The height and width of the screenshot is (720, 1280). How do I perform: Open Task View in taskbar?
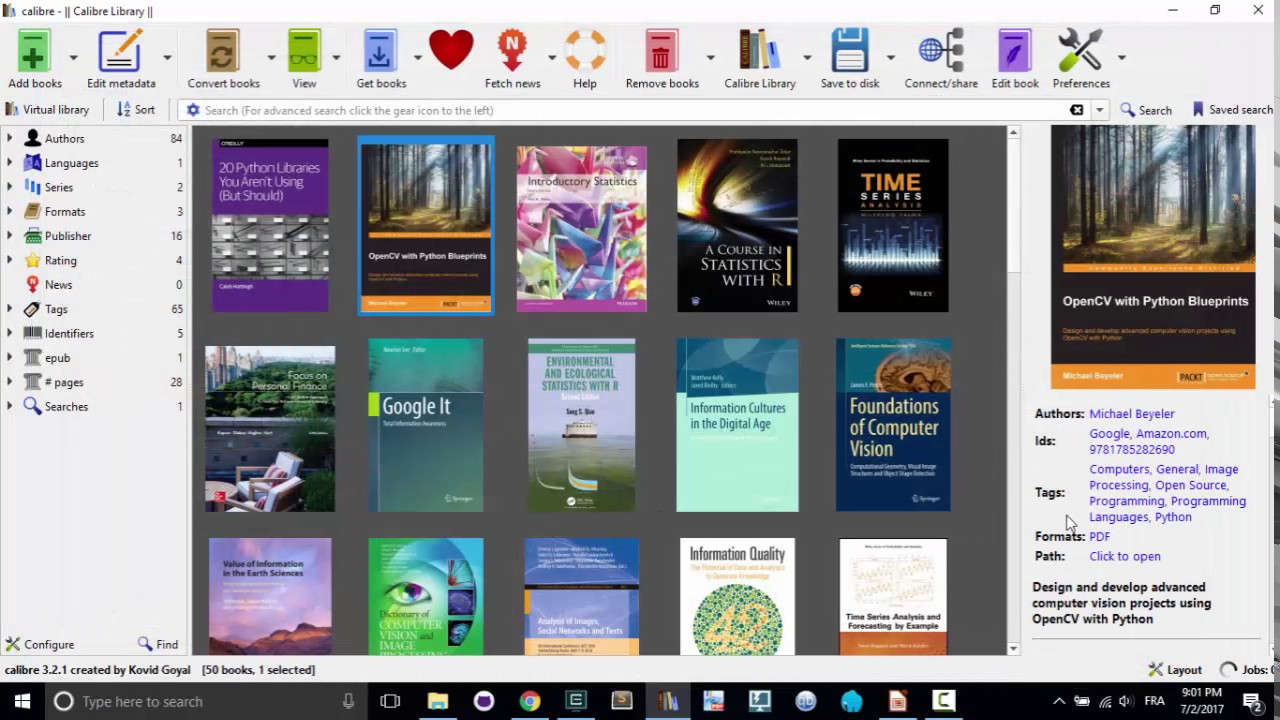click(390, 701)
